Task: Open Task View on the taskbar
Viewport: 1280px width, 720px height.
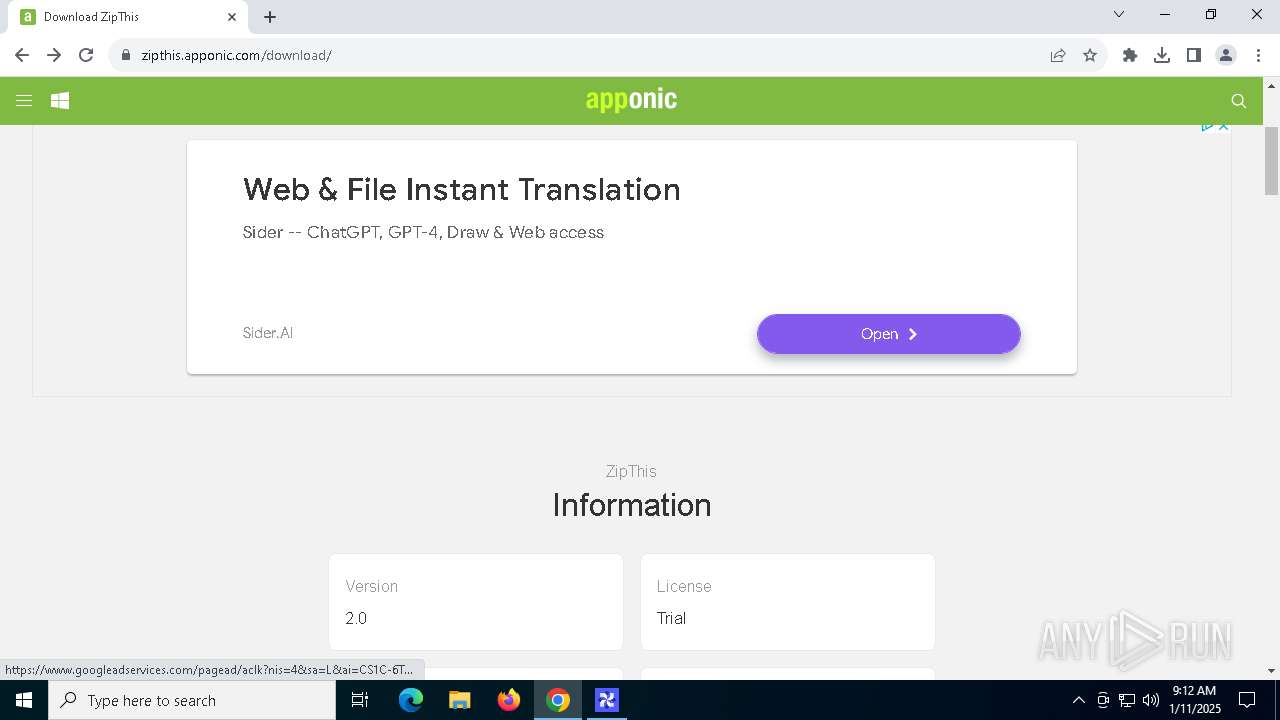Action: pyautogui.click(x=360, y=700)
